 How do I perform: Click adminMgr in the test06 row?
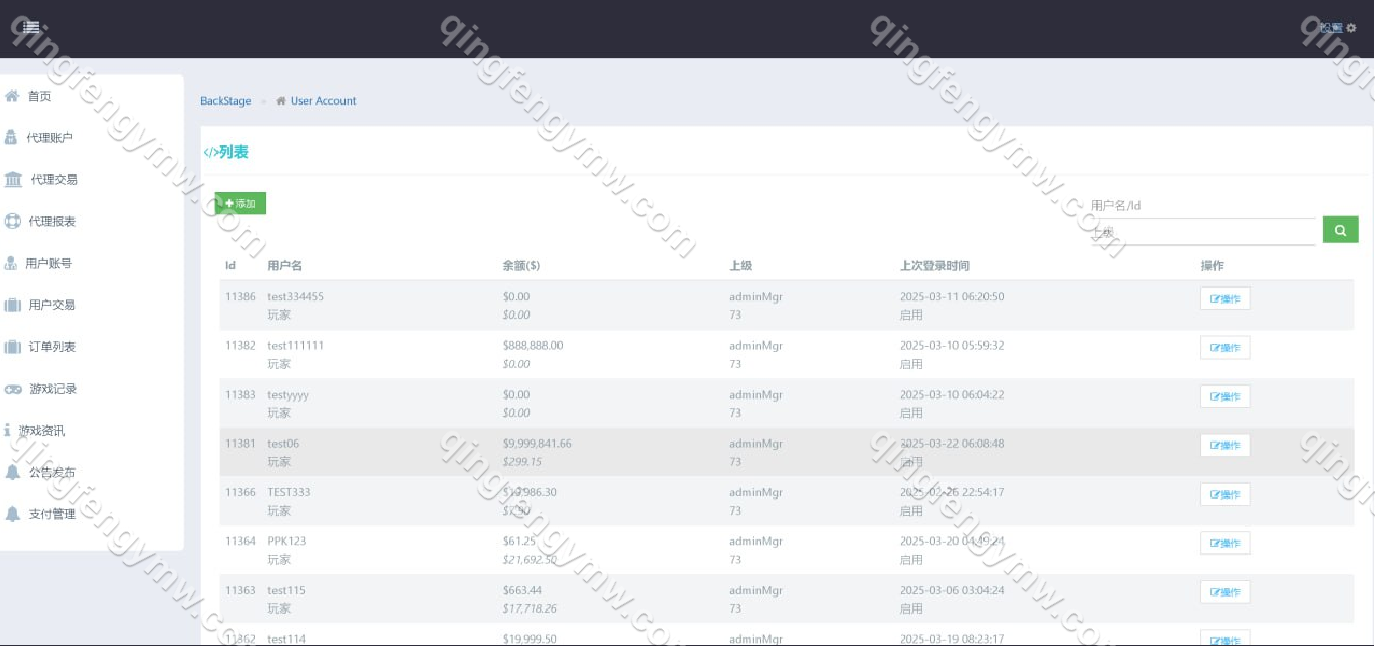(756, 444)
